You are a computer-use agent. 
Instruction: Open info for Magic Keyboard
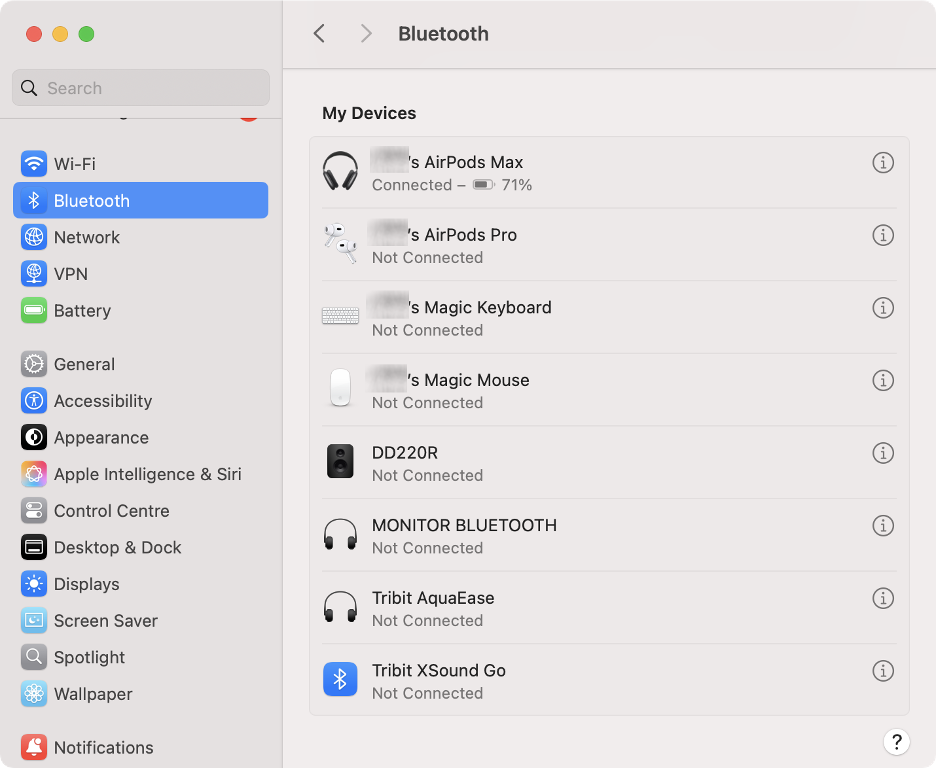coord(883,308)
